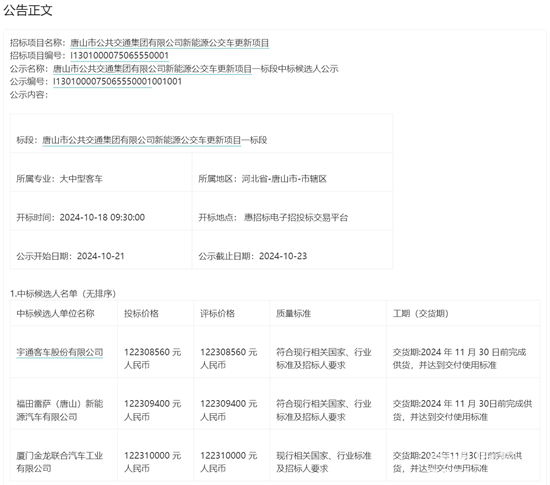Viewport: 550px width, 485px height.
Task: Open the 唐山市公共交通集团 project name link
Action: tap(169, 43)
